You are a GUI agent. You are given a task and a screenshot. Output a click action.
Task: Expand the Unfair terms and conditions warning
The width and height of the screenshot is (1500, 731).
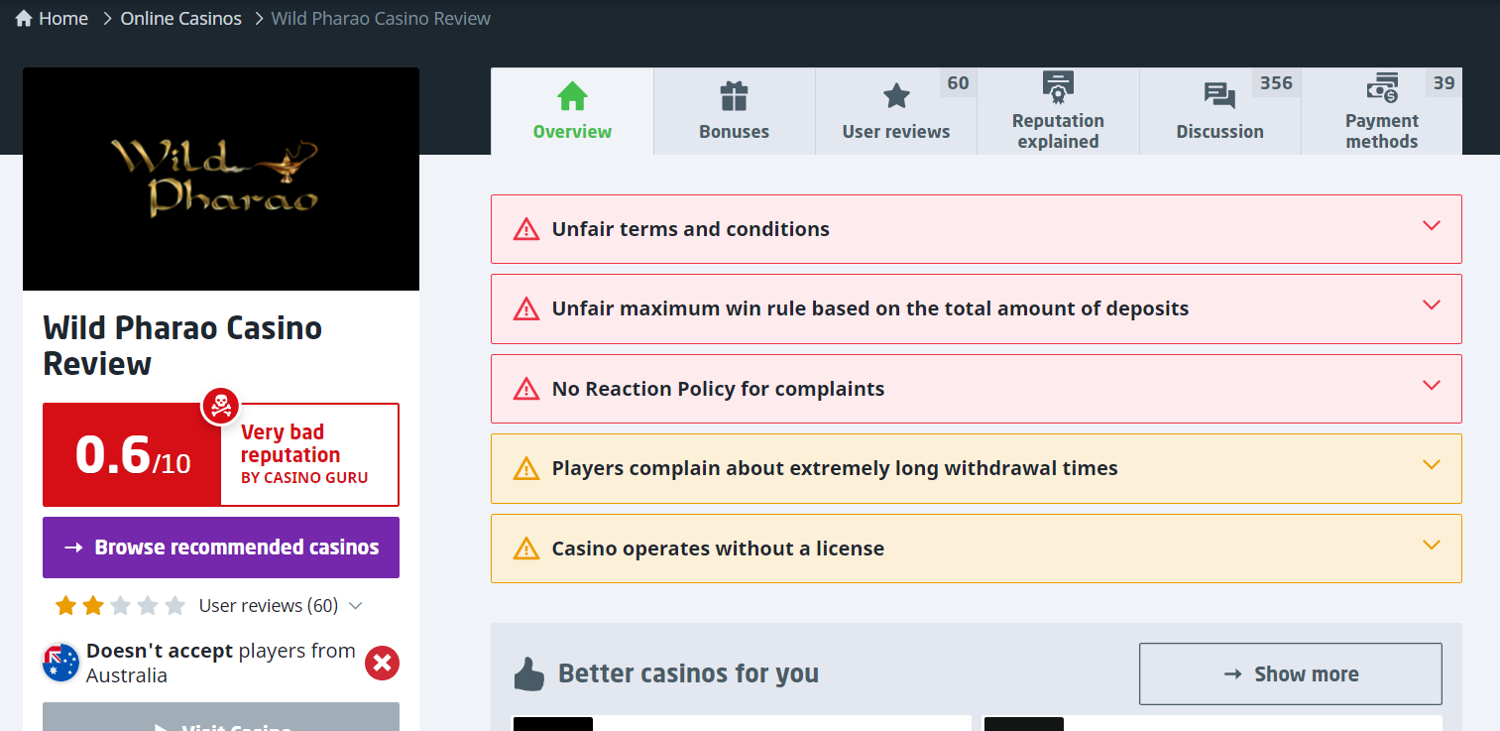(x=1431, y=226)
